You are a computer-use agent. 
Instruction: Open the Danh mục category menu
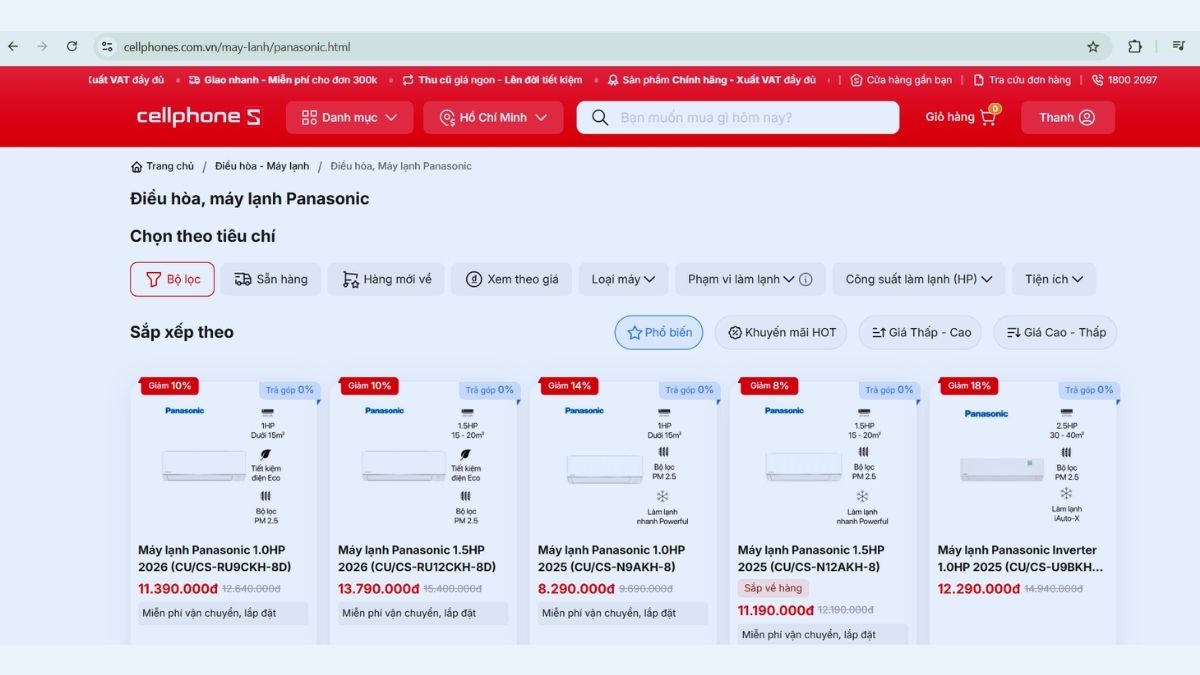pyautogui.click(x=350, y=117)
